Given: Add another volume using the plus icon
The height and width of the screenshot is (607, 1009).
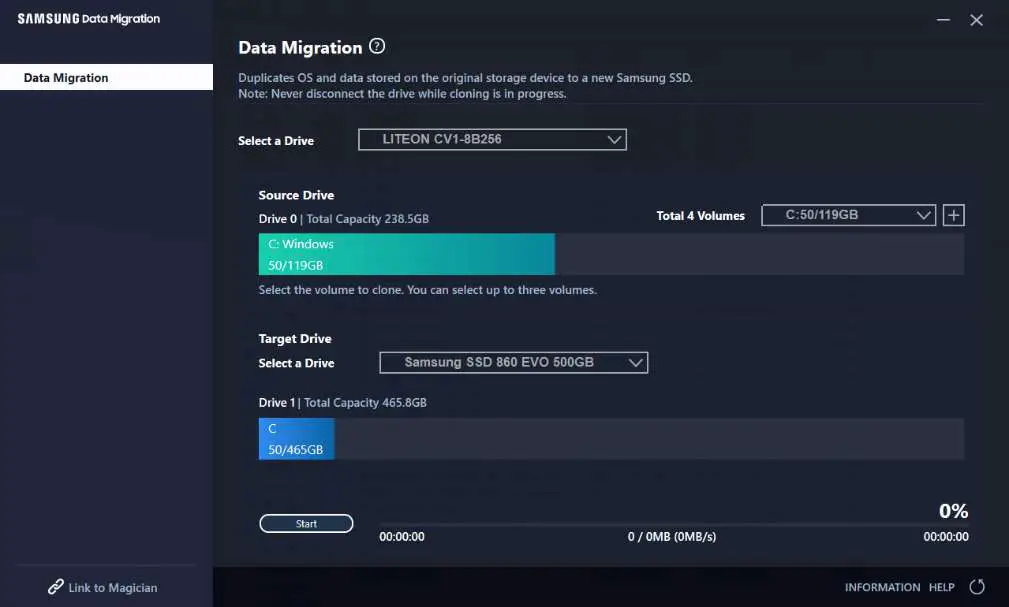Looking at the screenshot, I should (x=953, y=214).
